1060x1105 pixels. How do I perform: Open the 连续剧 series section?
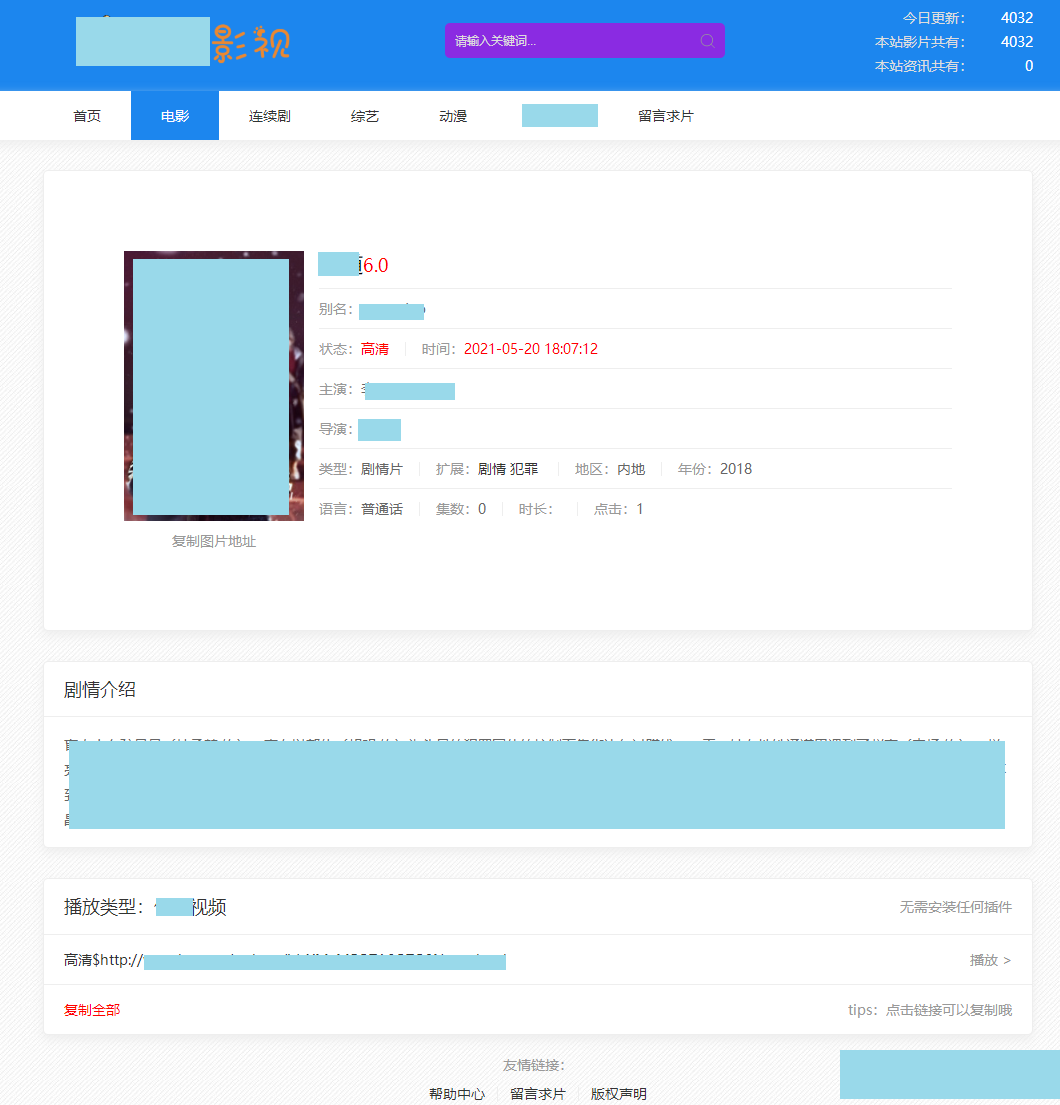(269, 115)
